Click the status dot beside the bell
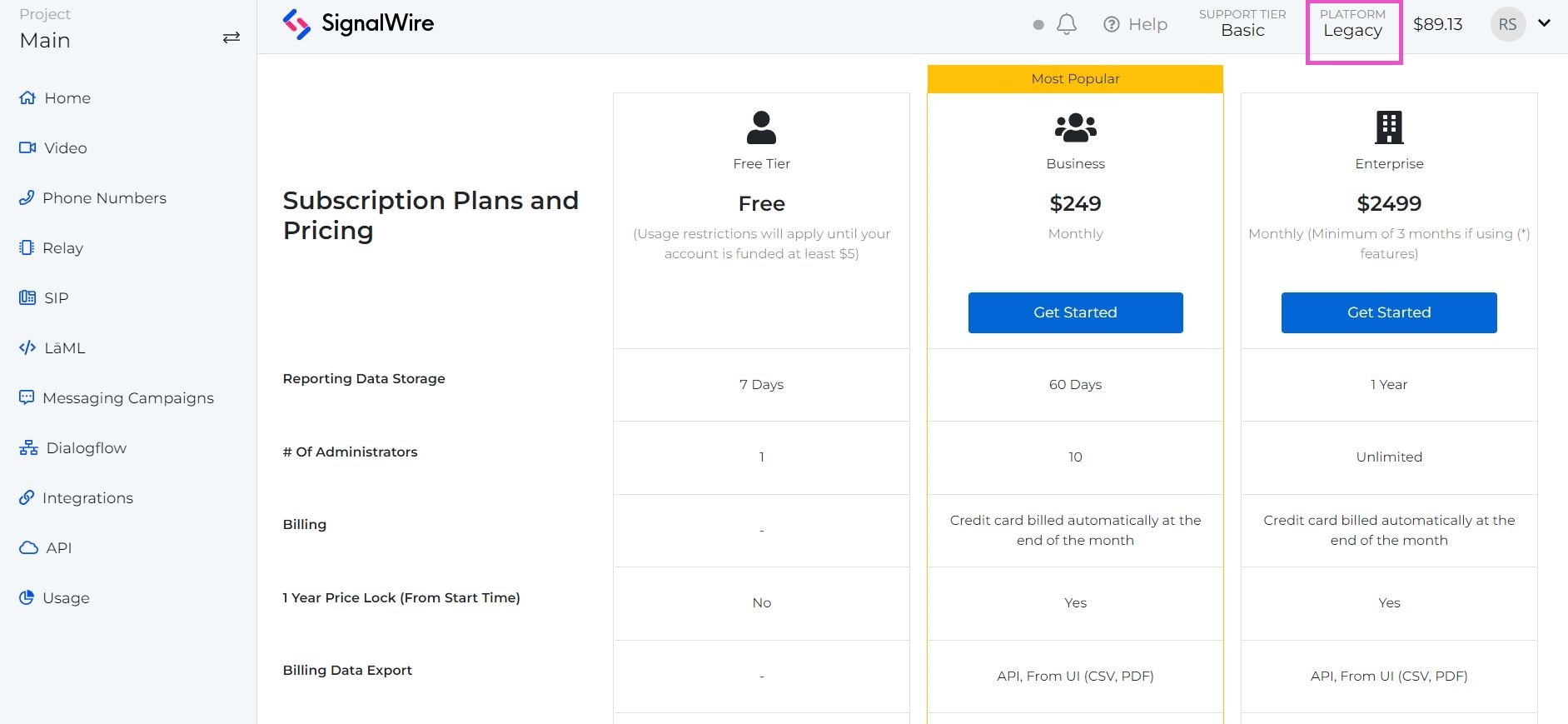The image size is (1568, 724). coord(1038,24)
